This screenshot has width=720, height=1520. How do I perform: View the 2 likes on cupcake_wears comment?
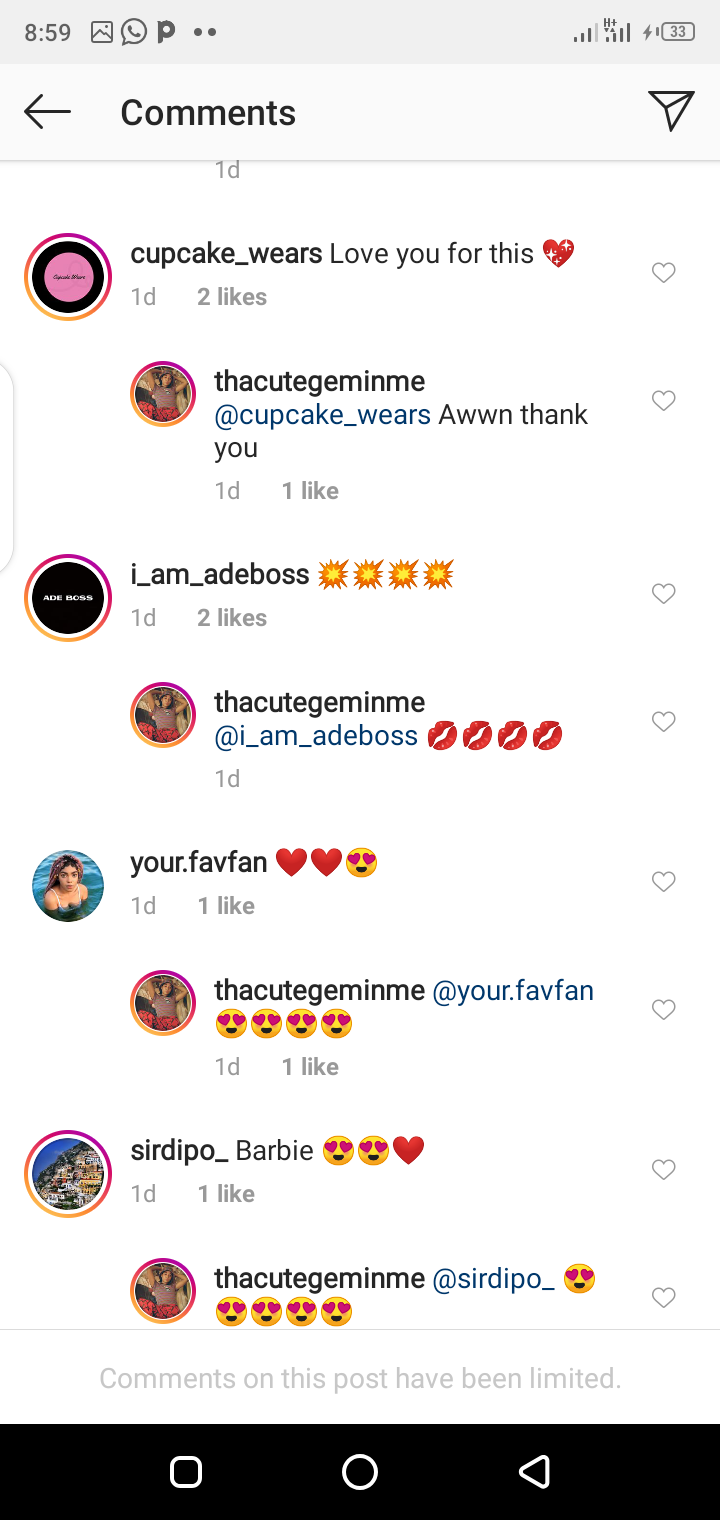pyautogui.click(x=232, y=297)
